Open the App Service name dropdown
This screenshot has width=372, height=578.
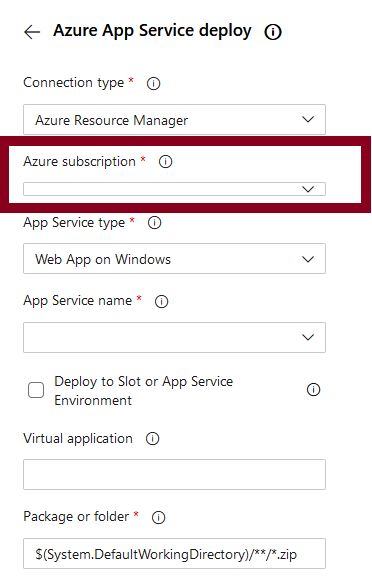(x=174, y=337)
